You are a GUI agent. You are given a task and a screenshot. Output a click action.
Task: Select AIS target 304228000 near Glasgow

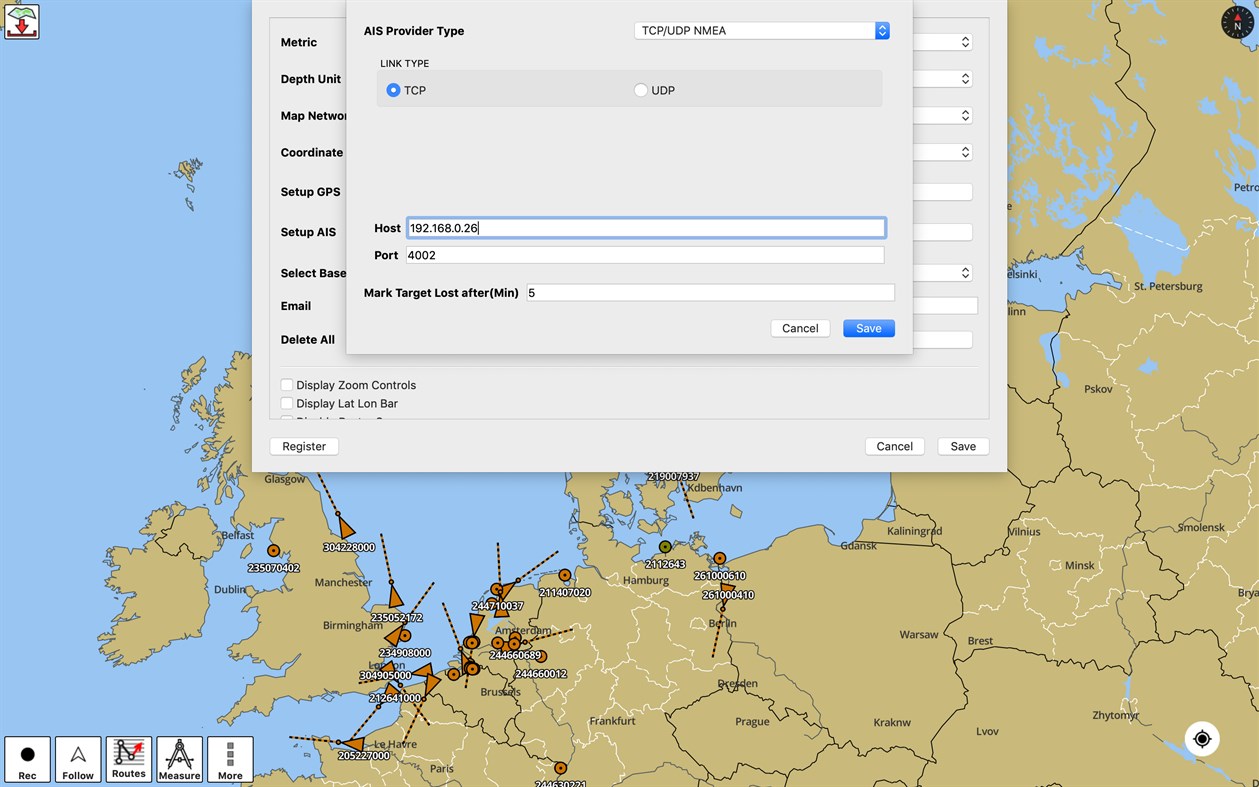coord(344,527)
